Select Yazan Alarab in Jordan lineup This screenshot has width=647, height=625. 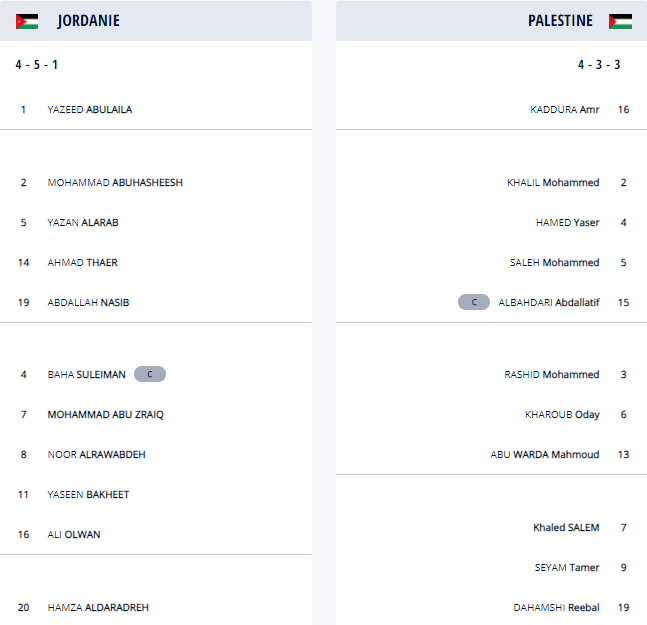(81, 222)
